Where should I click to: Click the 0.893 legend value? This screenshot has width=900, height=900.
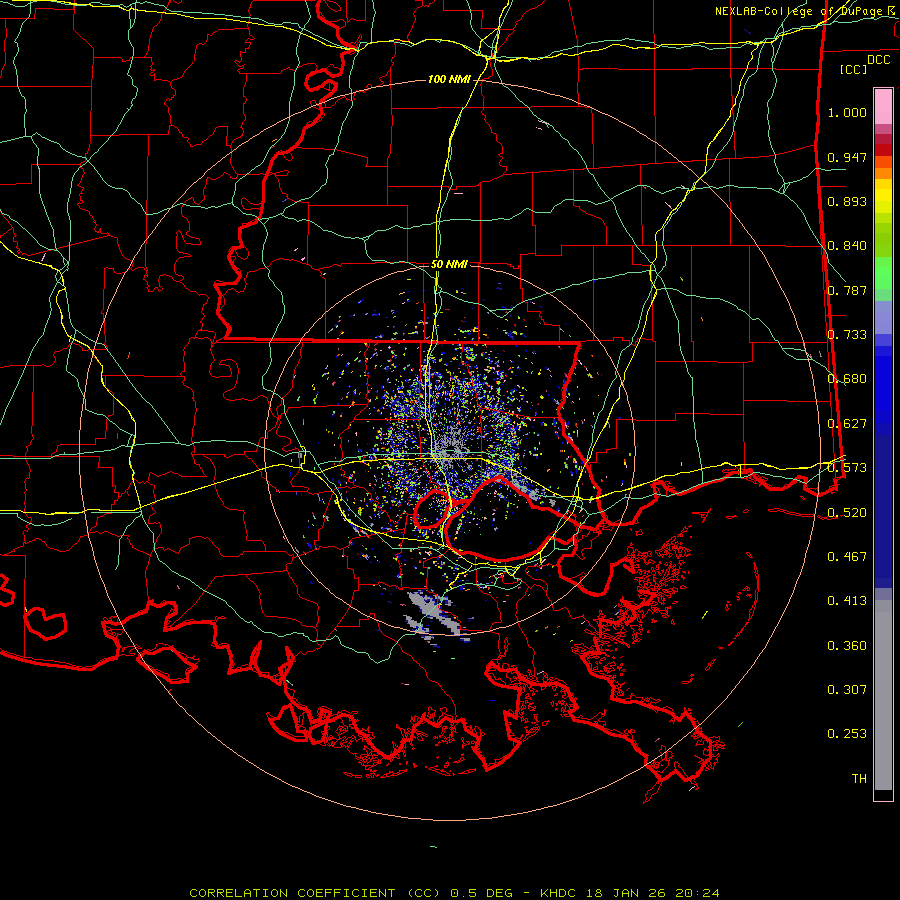click(847, 201)
